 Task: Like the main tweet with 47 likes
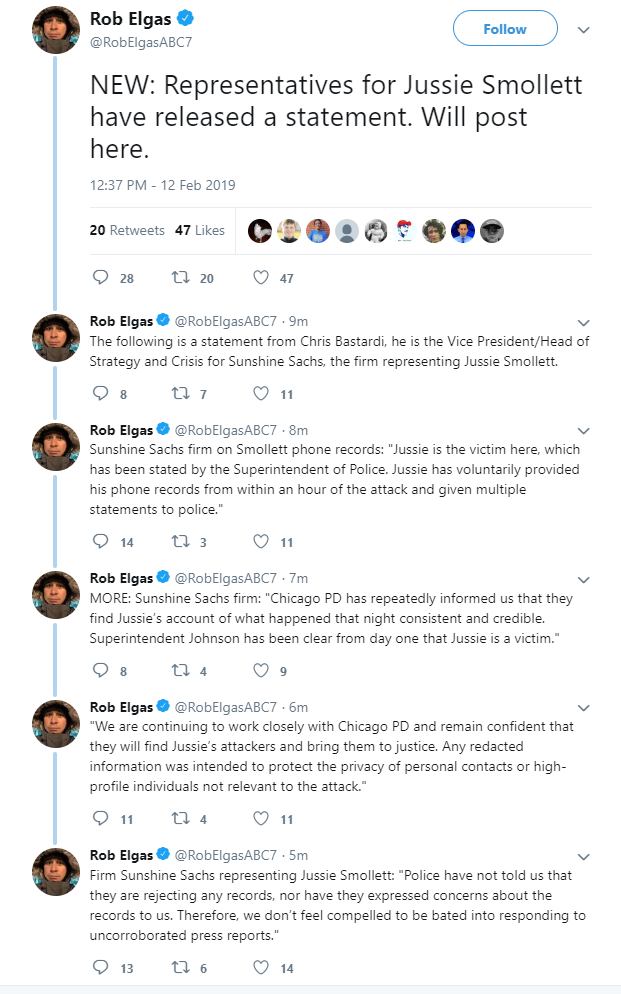tap(261, 277)
